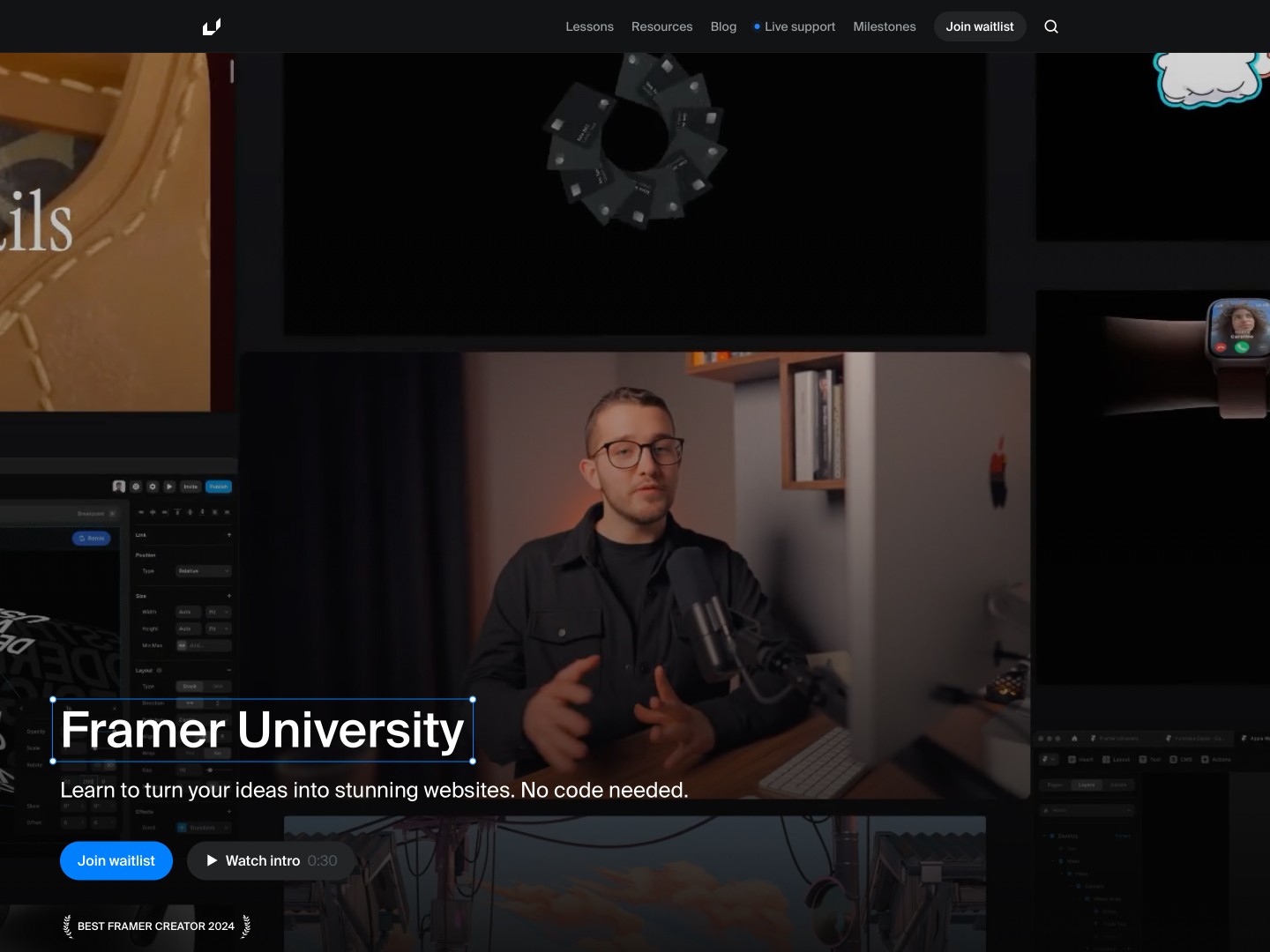This screenshot has height=952, width=1270.
Task: Visit the Milestones nav item
Action: coord(885,26)
